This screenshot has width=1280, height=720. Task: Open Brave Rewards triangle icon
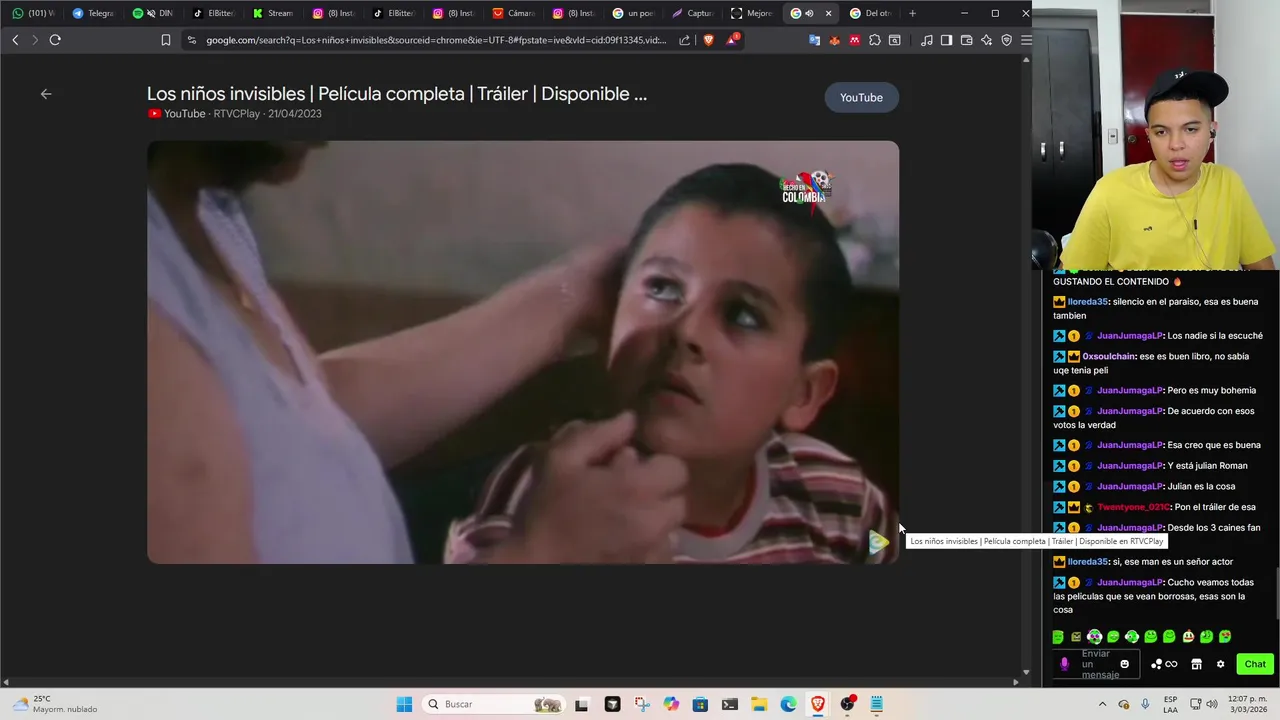[x=732, y=40]
